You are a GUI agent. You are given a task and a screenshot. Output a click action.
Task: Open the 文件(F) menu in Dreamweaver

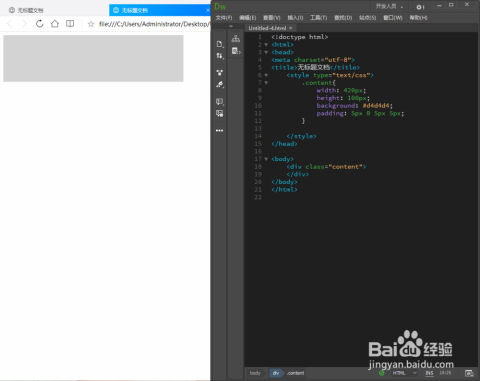pos(224,18)
